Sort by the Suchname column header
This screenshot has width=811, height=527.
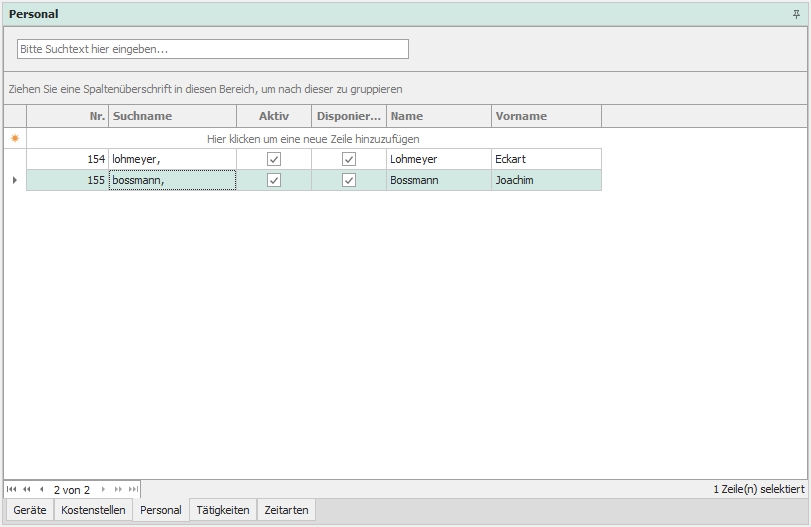pyautogui.click(x=172, y=116)
